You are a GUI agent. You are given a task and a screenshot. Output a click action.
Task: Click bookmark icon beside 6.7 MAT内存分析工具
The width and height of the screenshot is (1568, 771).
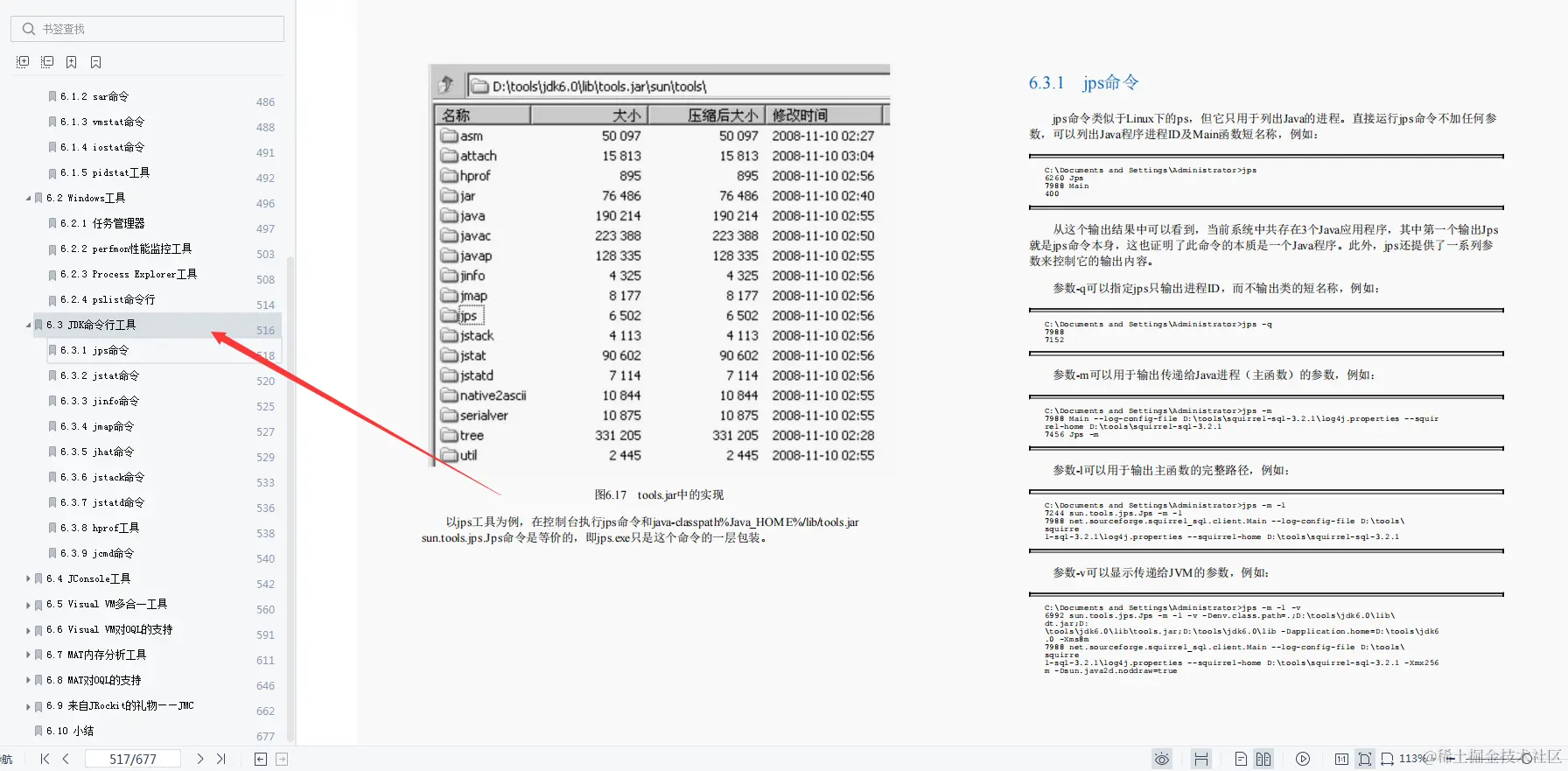[x=38, y=655]
